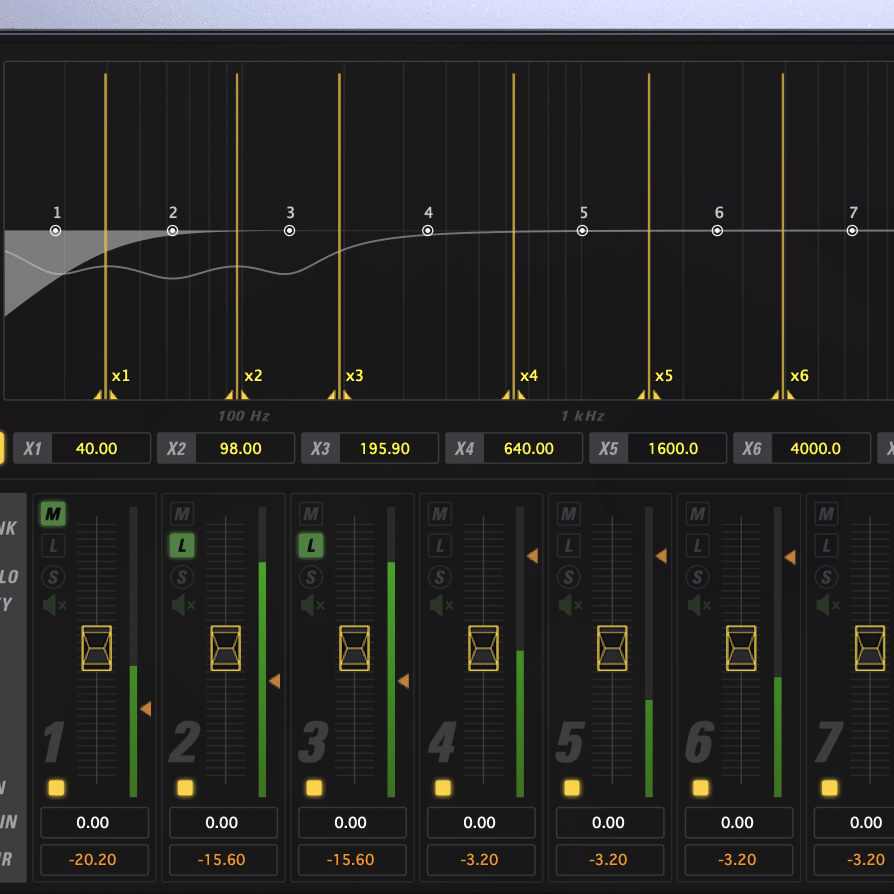The image size is (894, 894).
Task: Mute band 3 using its speaker icon
Action: click(312, 605)
